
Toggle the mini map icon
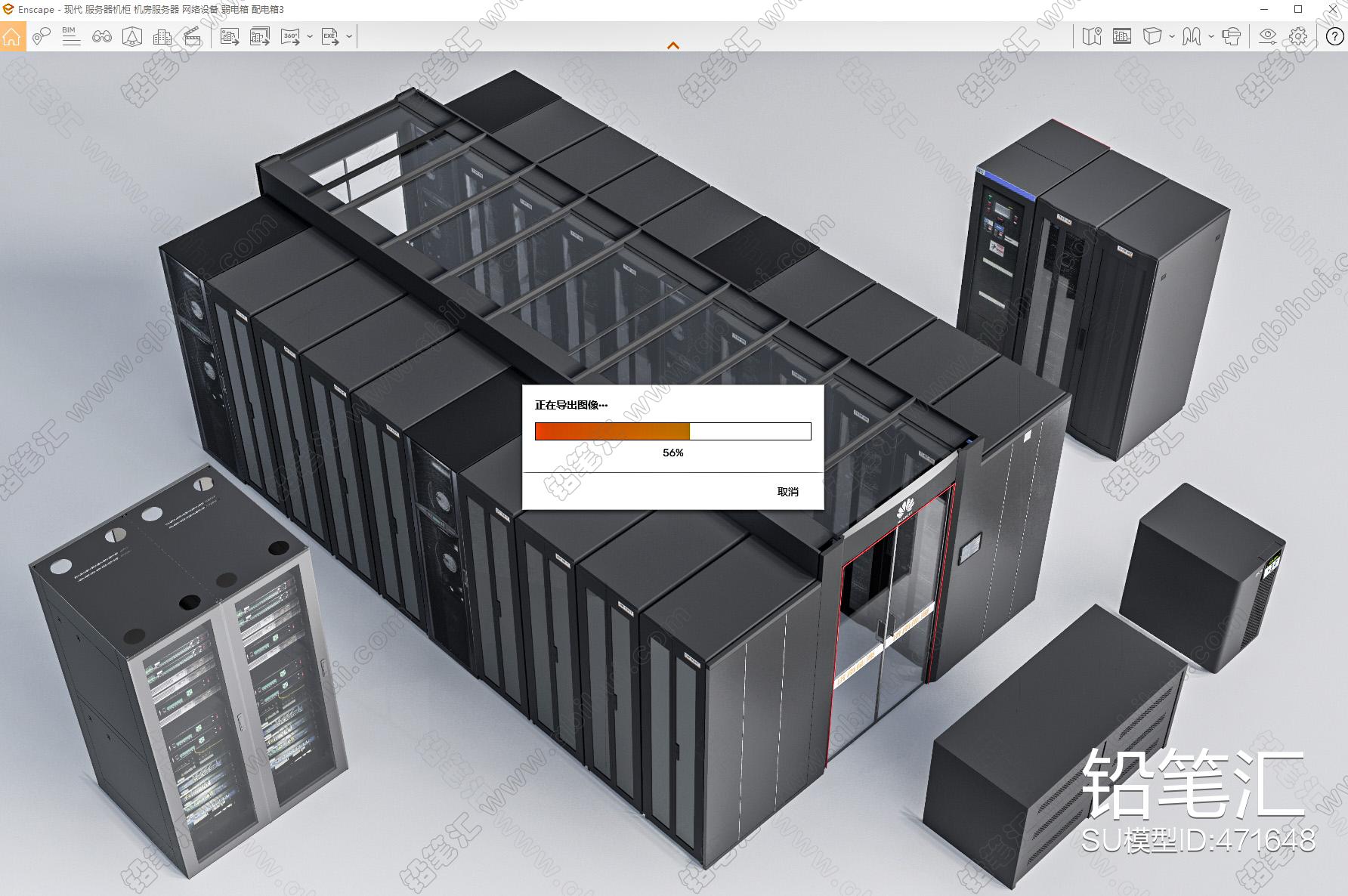point(1092,36)
